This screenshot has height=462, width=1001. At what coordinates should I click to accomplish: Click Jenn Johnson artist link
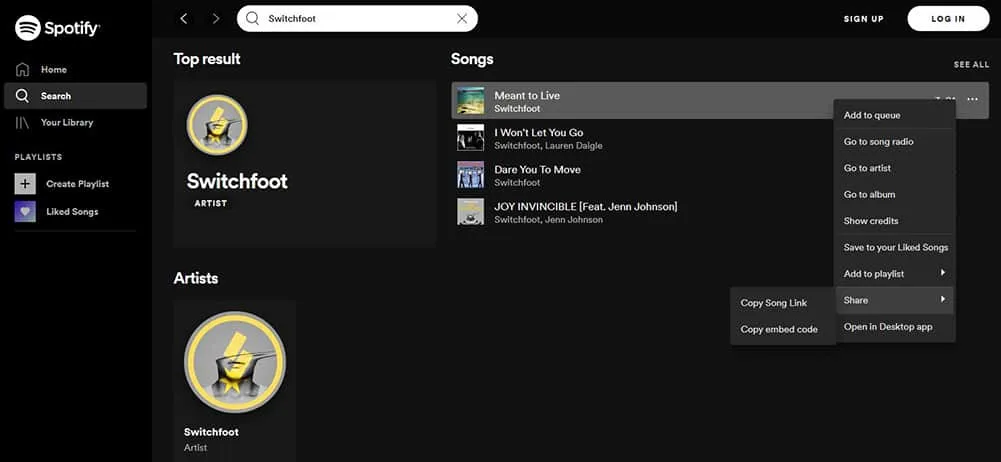click(574, 220)
